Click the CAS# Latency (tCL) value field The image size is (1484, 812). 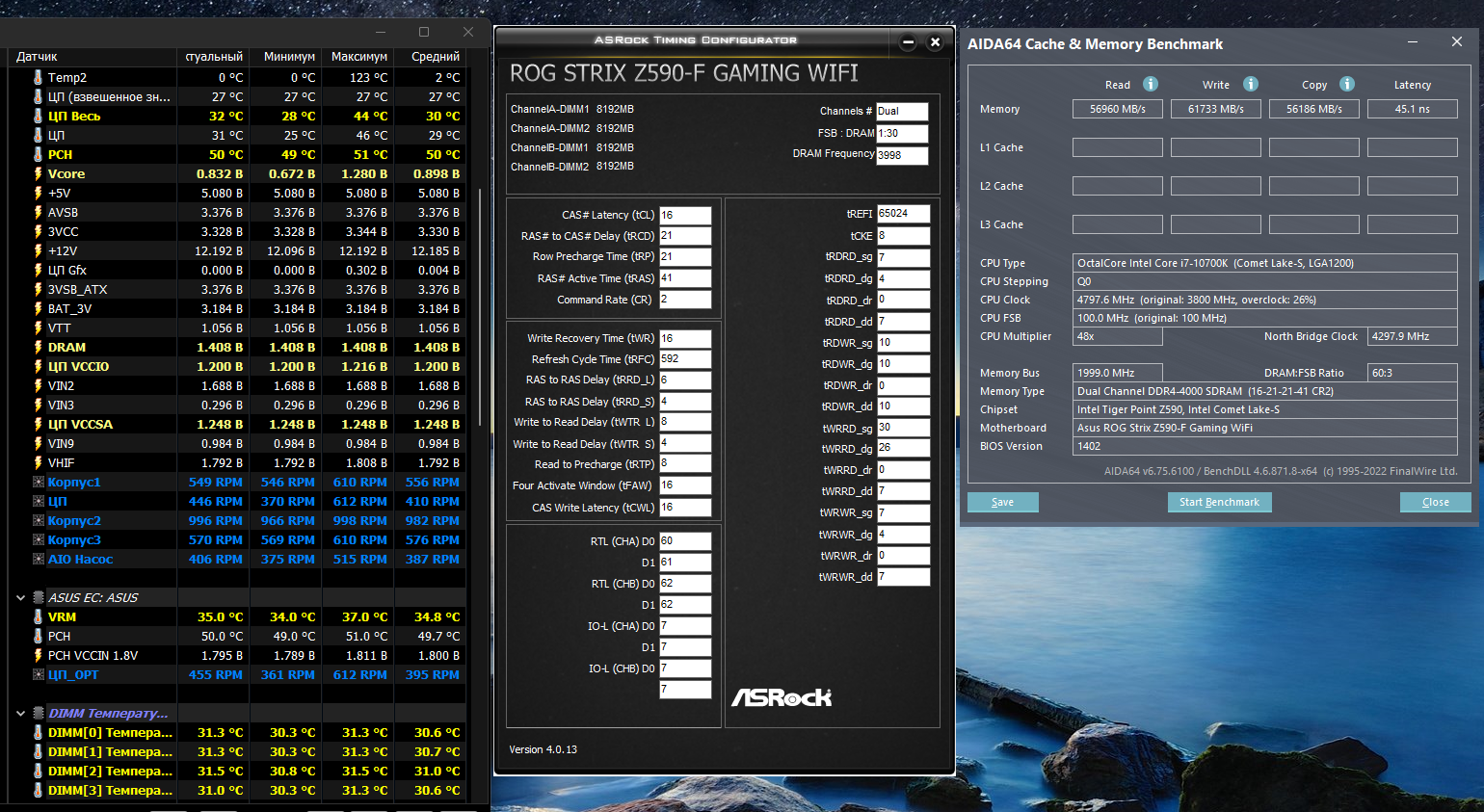tap(685, 215)
